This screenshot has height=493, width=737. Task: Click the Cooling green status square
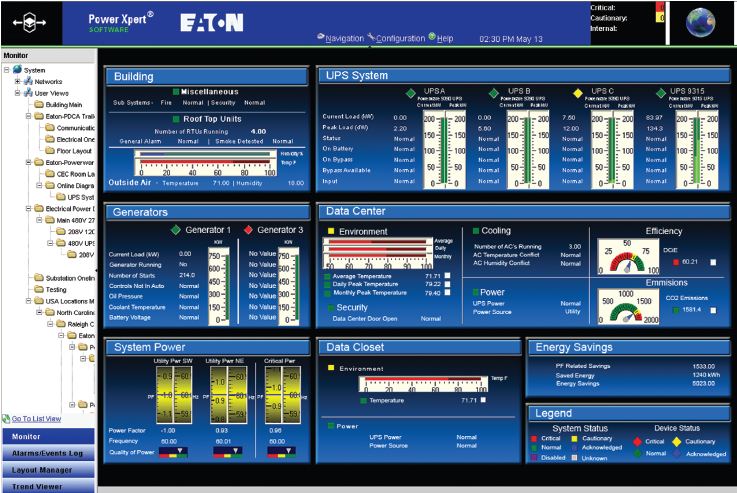click(x=476, y=231)
